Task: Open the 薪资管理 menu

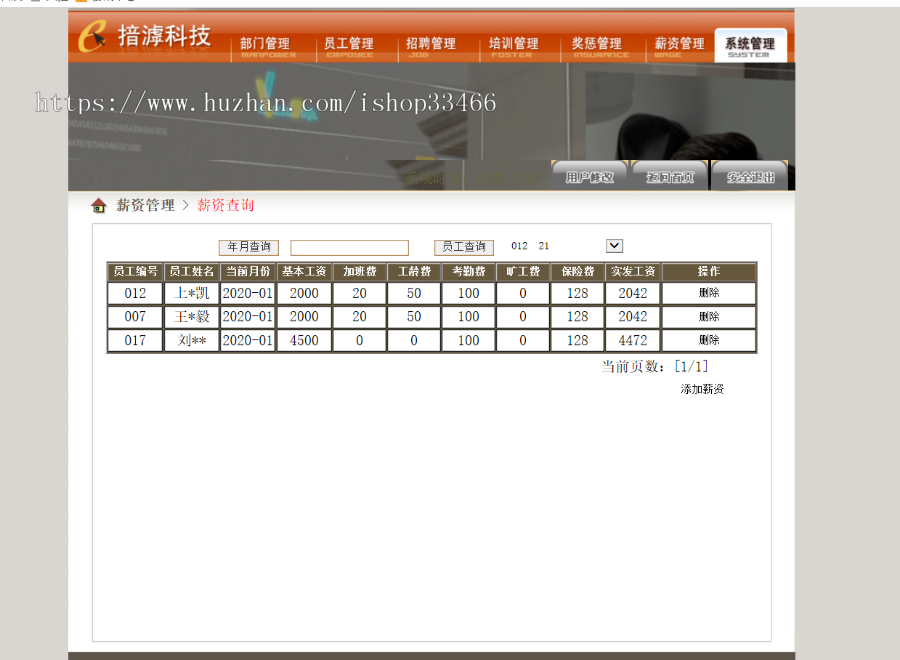Action: pyautogui.click(x=679, y=46)
